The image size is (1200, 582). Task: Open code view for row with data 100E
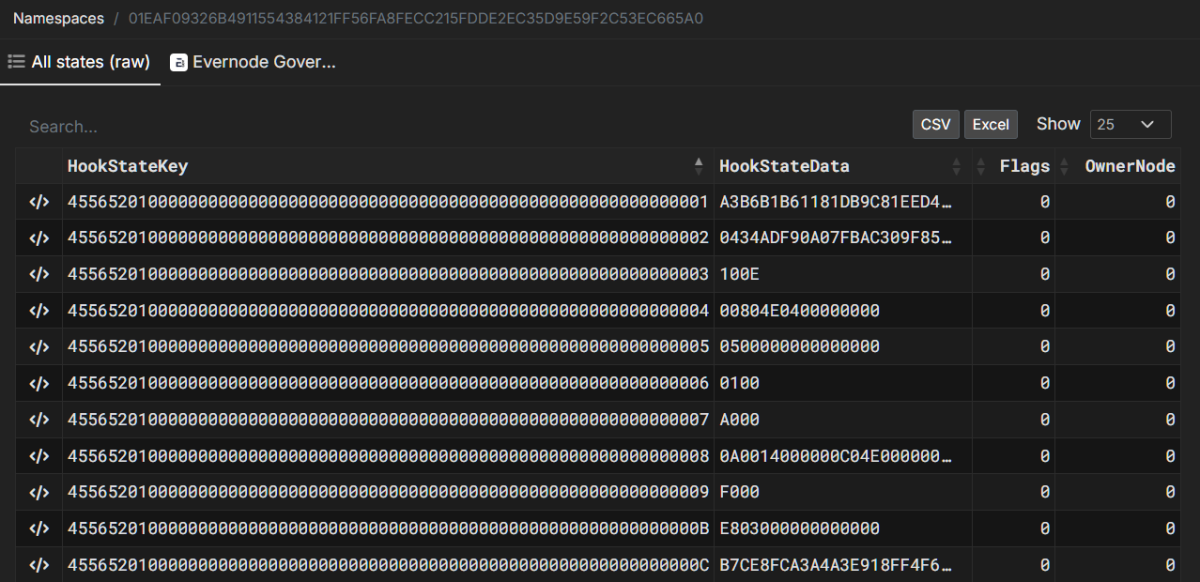pyautogui.click(x=39, y=275)
